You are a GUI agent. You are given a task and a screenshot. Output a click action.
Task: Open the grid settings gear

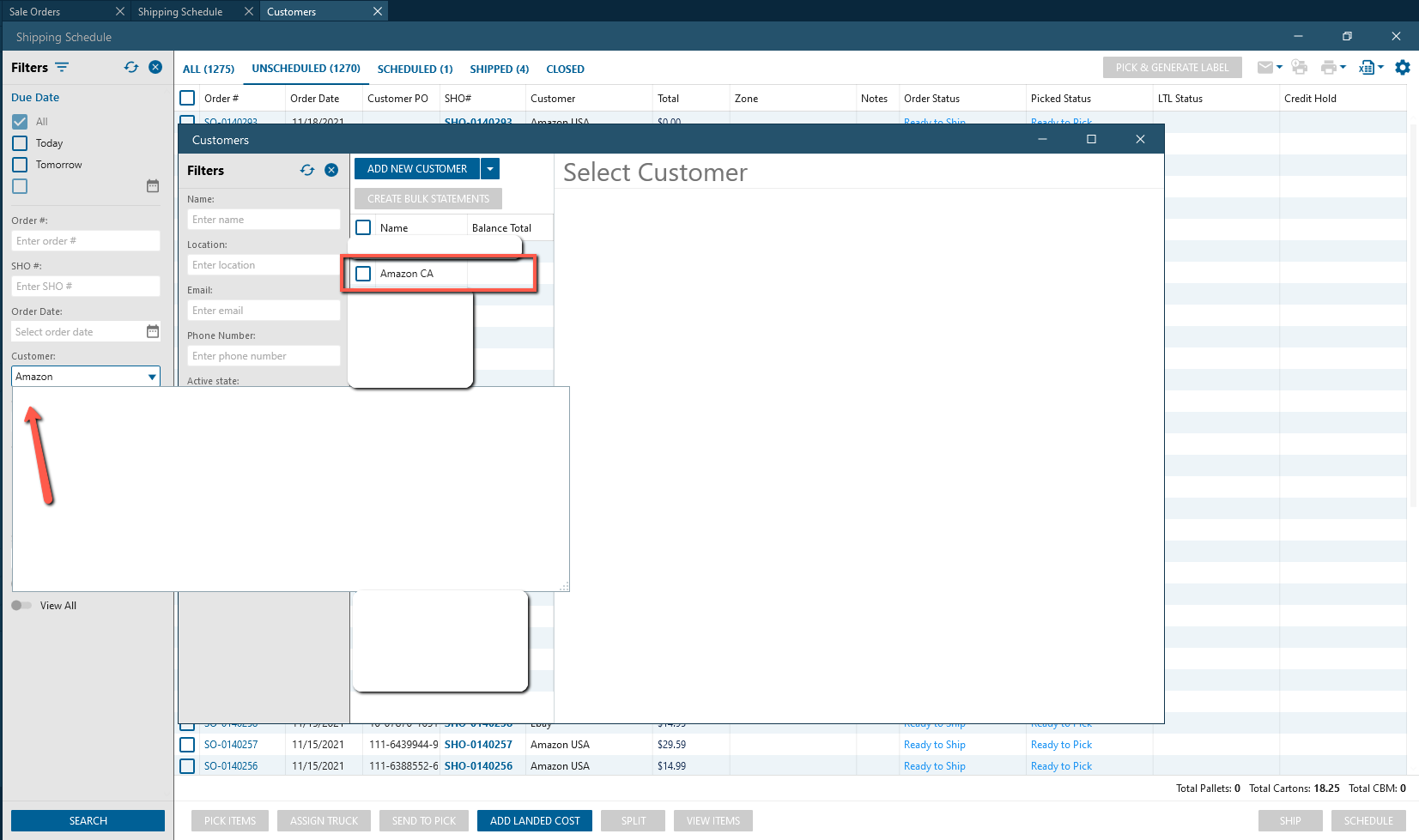(x=1403, y=67)
